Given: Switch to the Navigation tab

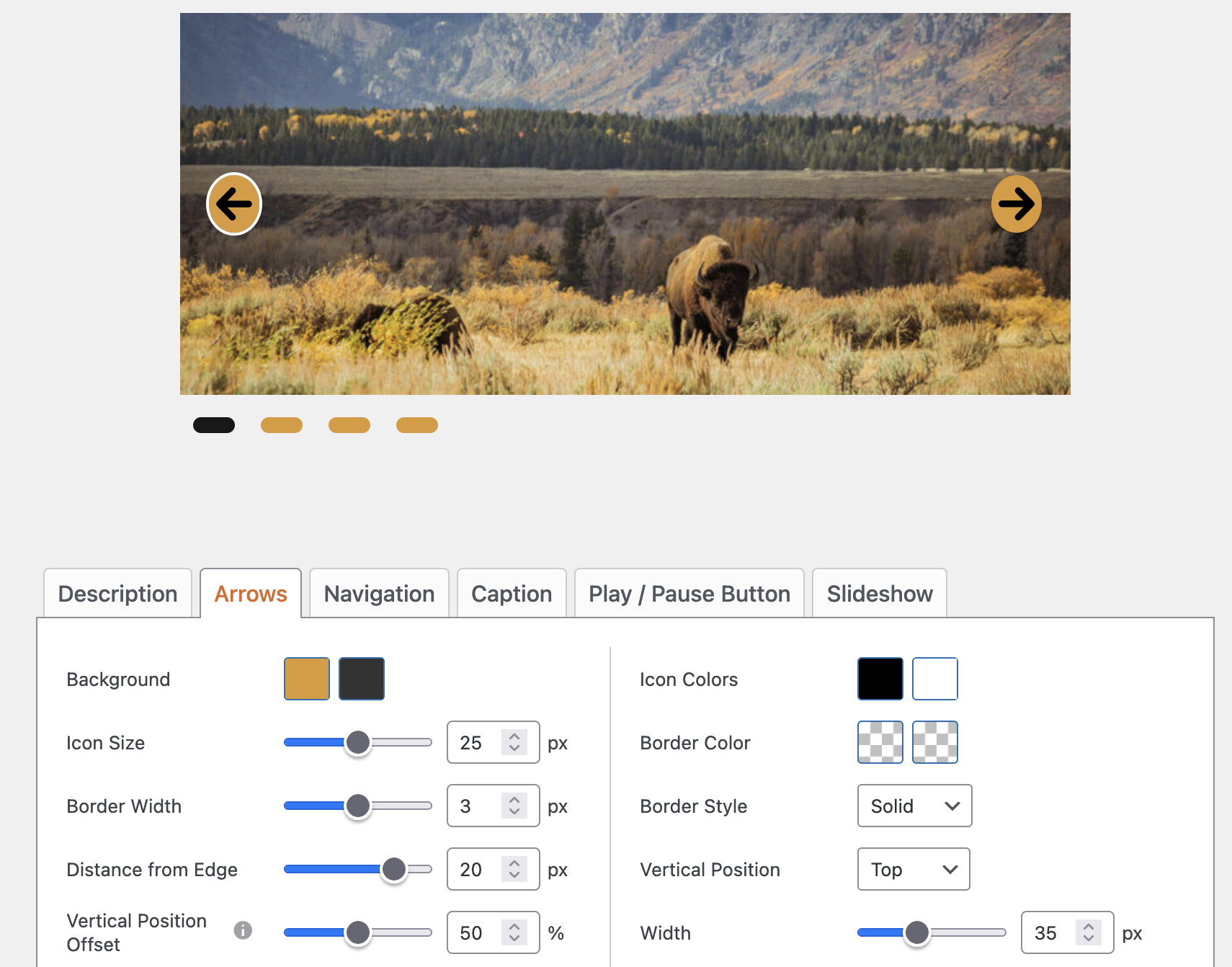Looking at the screenshot, I should pyautogui.click(x=379, y=594).
